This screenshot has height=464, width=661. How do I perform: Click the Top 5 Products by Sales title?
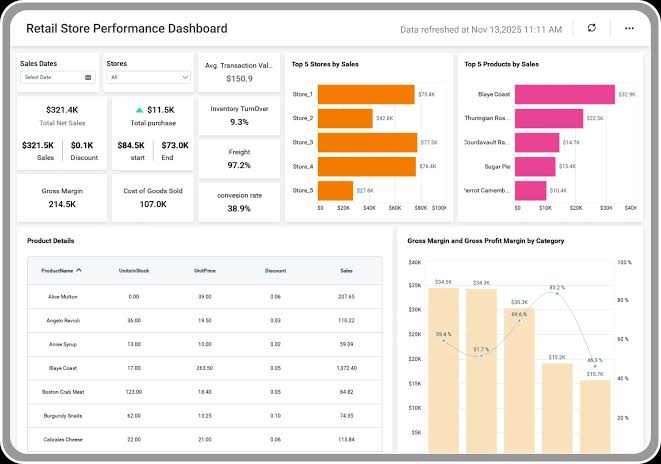502,64
